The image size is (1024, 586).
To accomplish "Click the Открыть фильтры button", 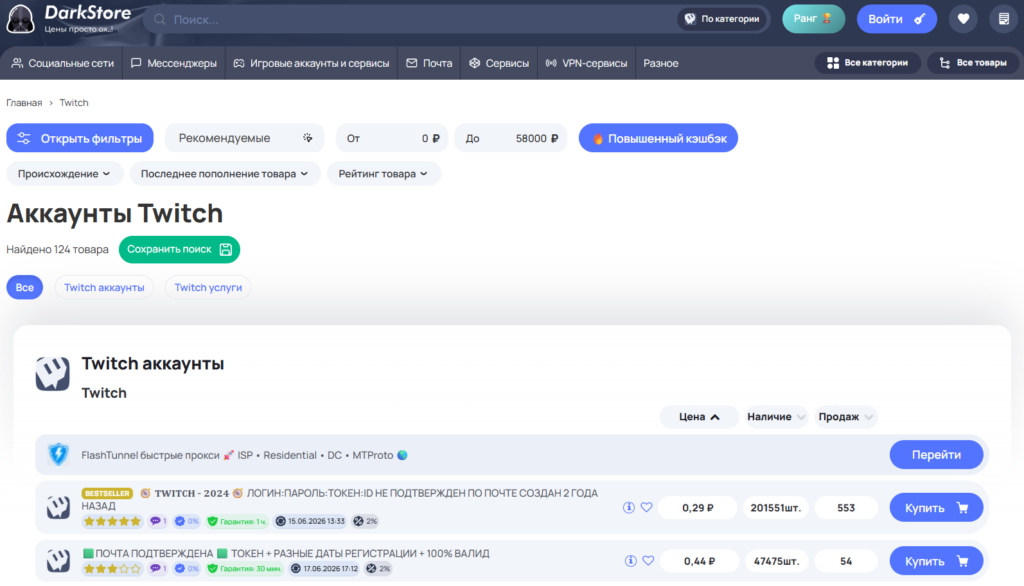I will tap(80, 138).
